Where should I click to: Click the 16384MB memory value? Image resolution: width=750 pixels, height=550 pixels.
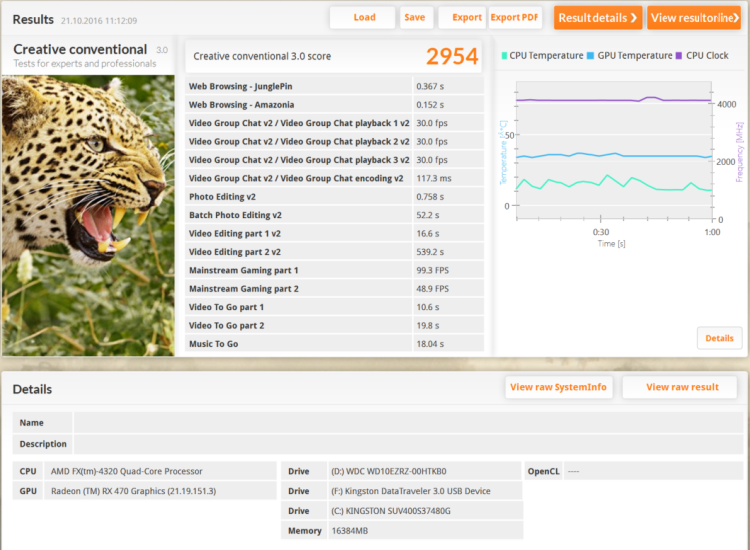(x=350, y=530)
